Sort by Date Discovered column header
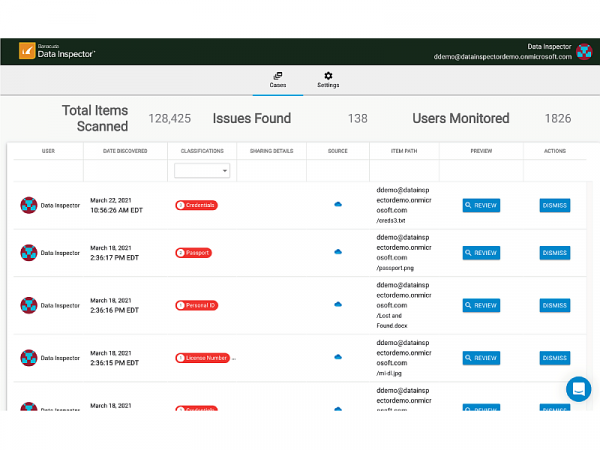600x450 pixels. 125,151
